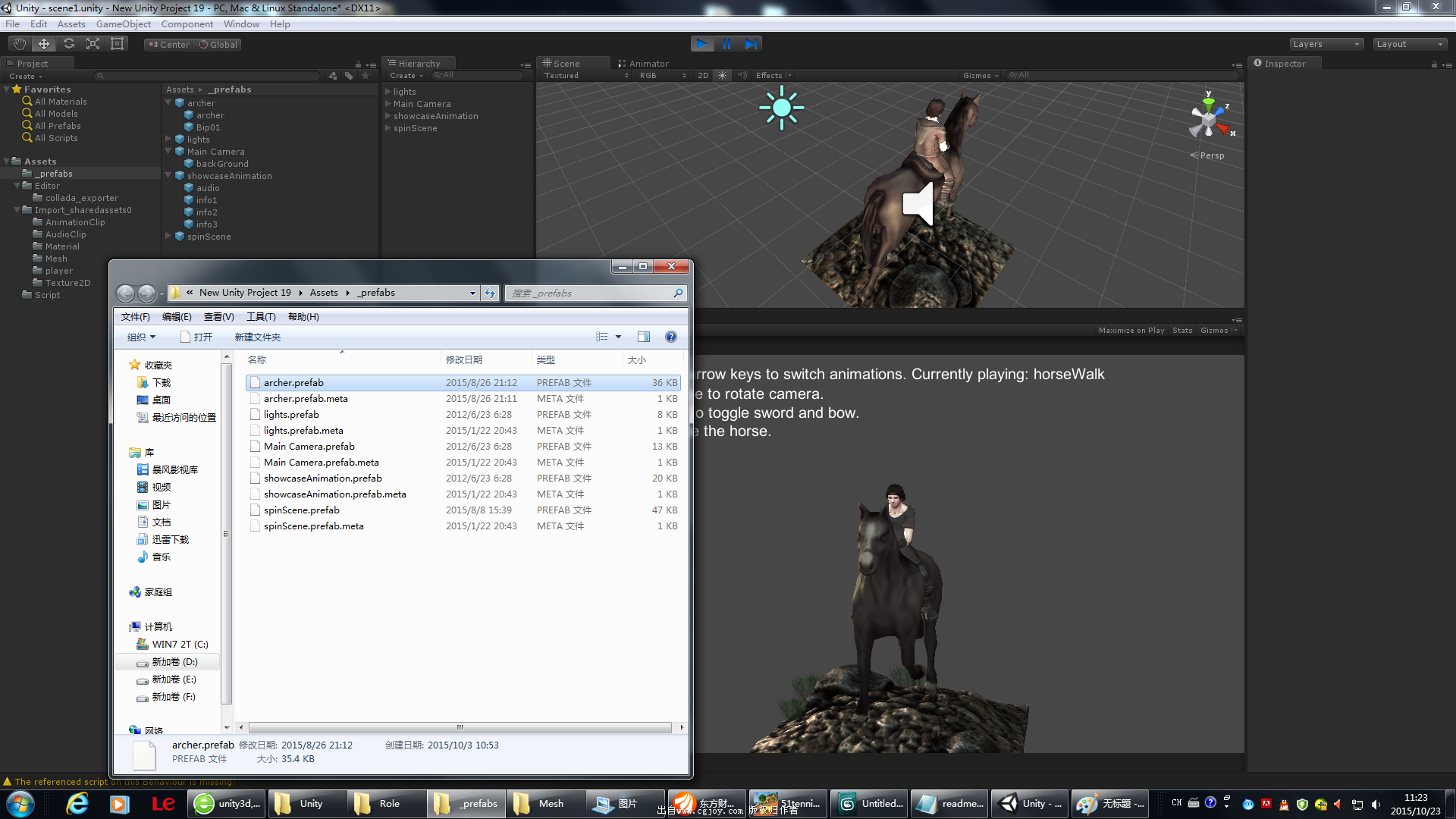Open Scene view Gizmos dropdown
Image resolution: width=1456 pixels, height=819 pixels.
click(981, 76)
